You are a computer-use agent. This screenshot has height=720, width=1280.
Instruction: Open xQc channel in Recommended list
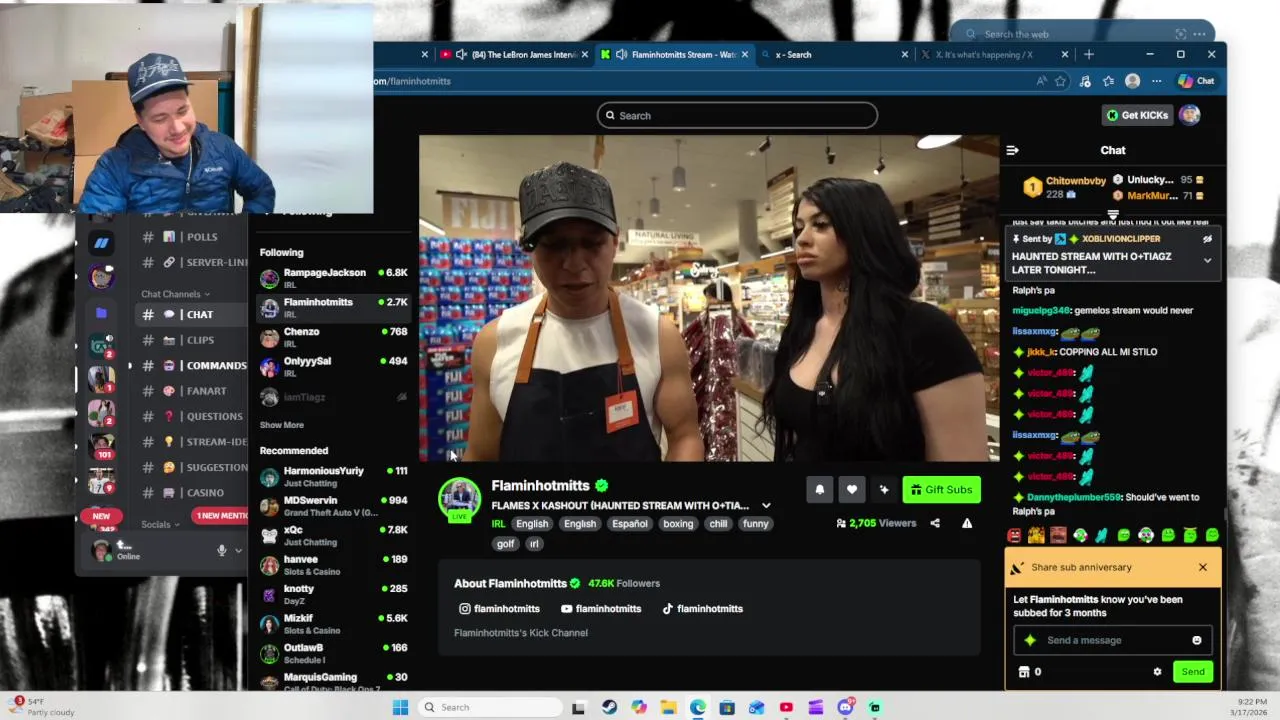[x=334, y=535]
